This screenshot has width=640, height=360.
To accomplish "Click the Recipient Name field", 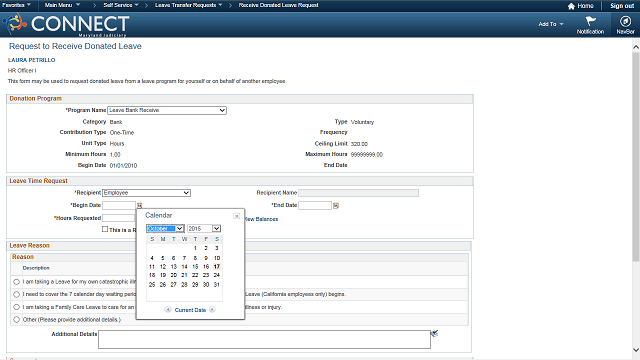I will click(x=358, y=193).
